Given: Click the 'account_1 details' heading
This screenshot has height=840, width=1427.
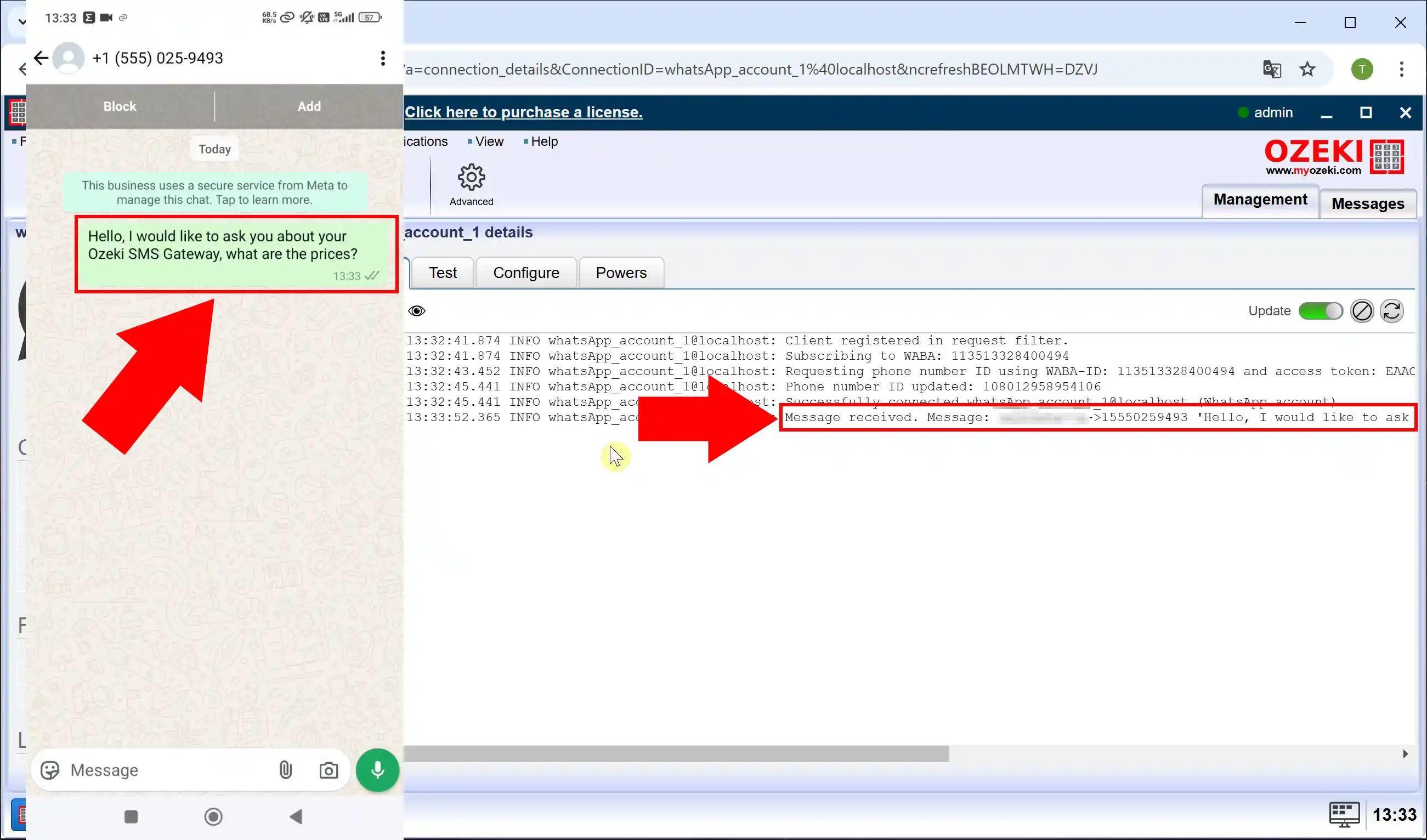Looking at the screenshot, I should 468,232.
